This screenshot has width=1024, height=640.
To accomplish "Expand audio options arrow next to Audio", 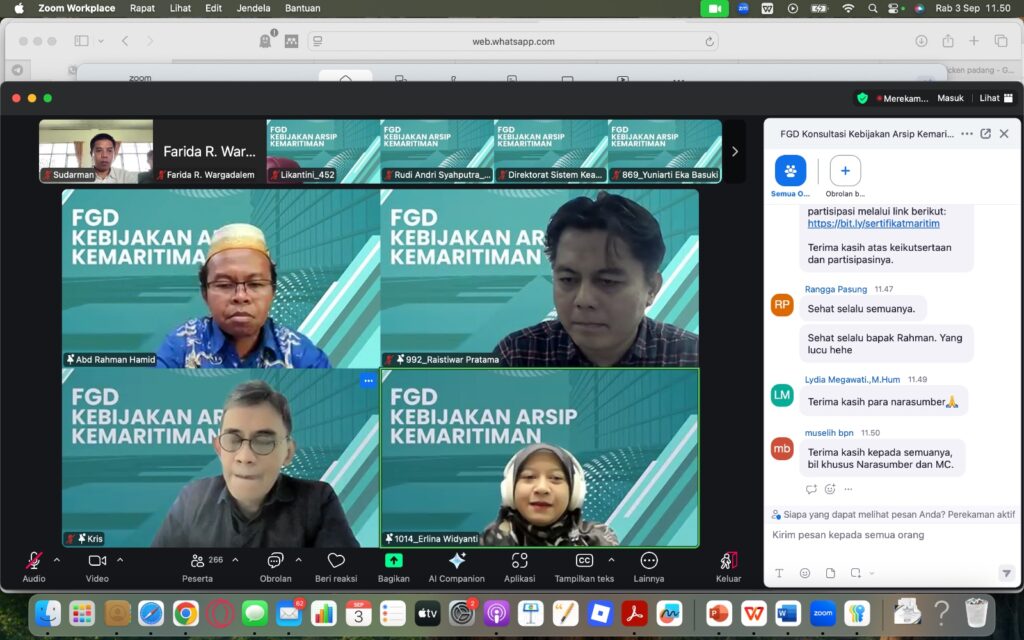I will pos(57,560).
